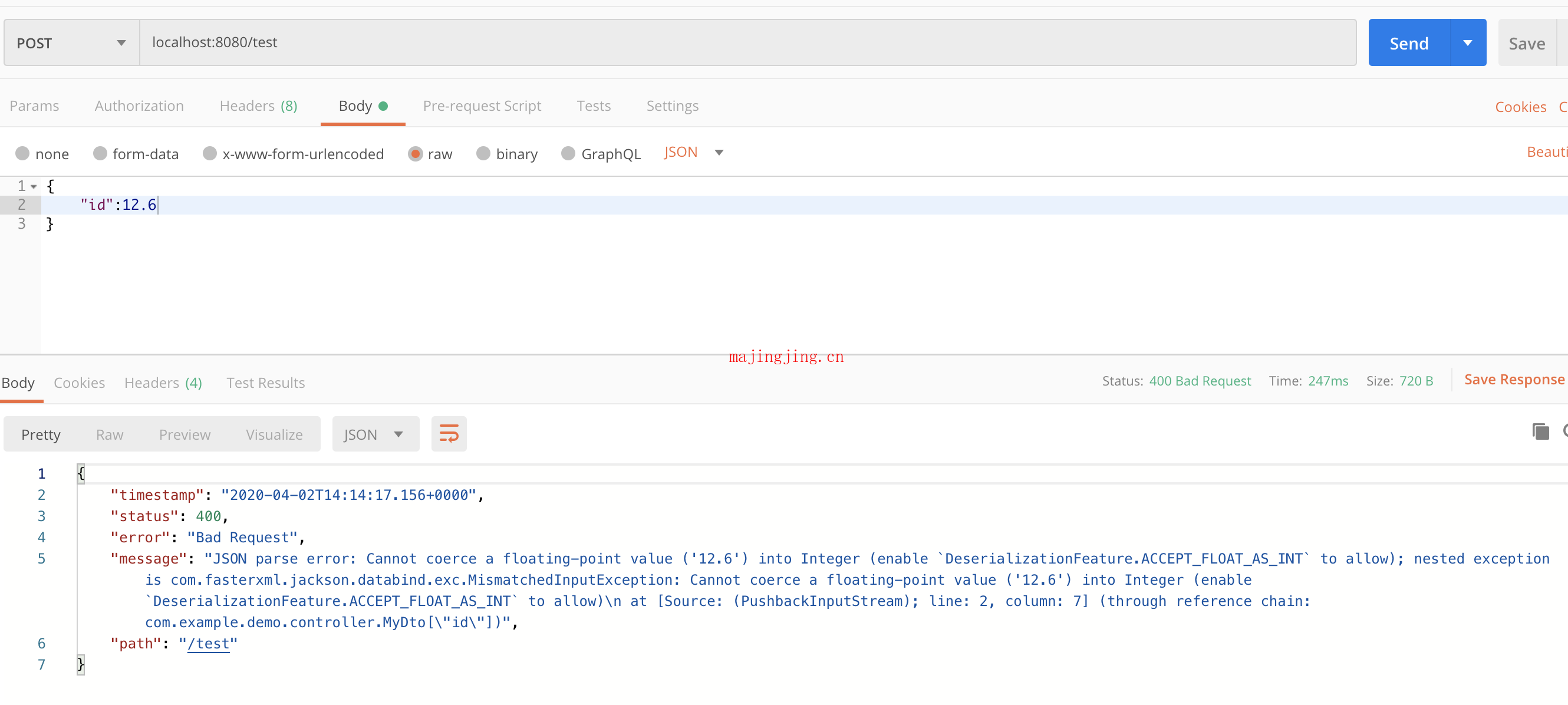The height and width of the screenshot is (705, 1568).
Task: Open the Cookies link near Send
Action: (1520, 107)
